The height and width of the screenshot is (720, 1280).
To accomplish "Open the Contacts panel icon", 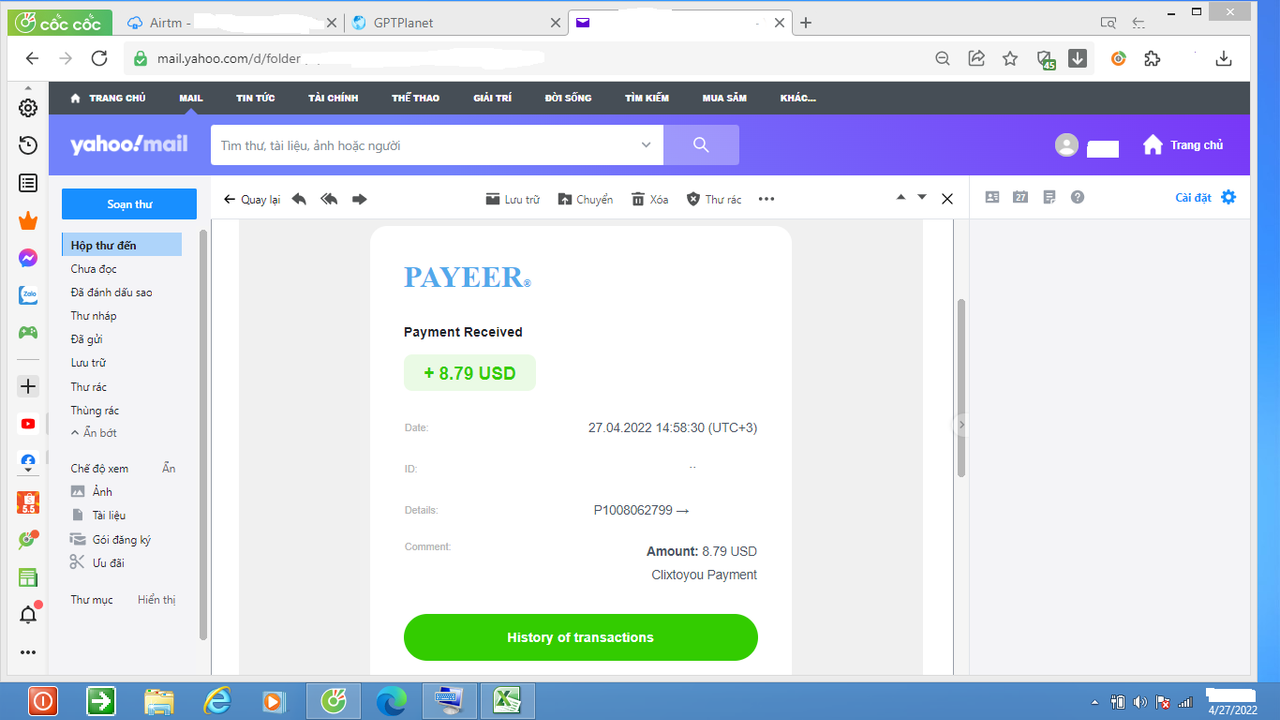I will tap(992, 197).
